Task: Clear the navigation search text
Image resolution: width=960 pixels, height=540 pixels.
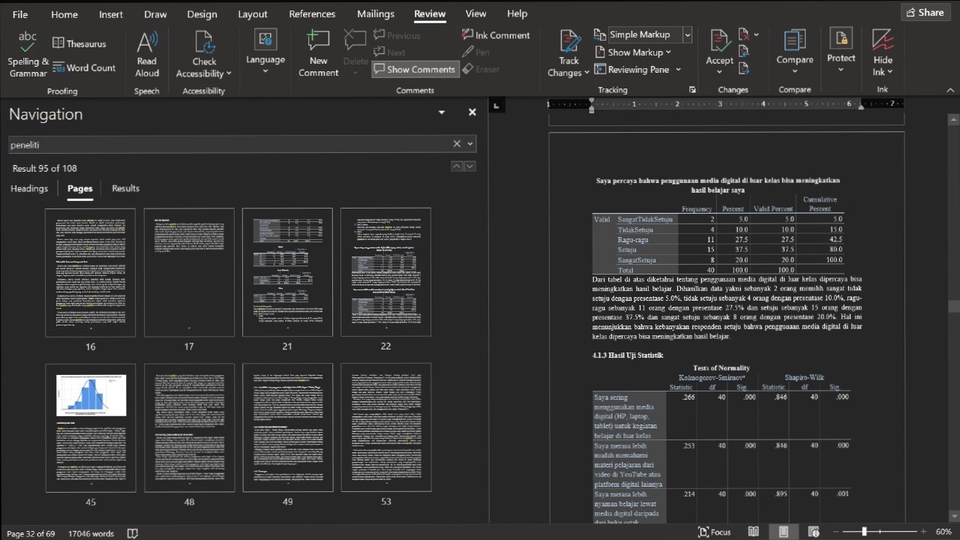Action: pos(457,144)
